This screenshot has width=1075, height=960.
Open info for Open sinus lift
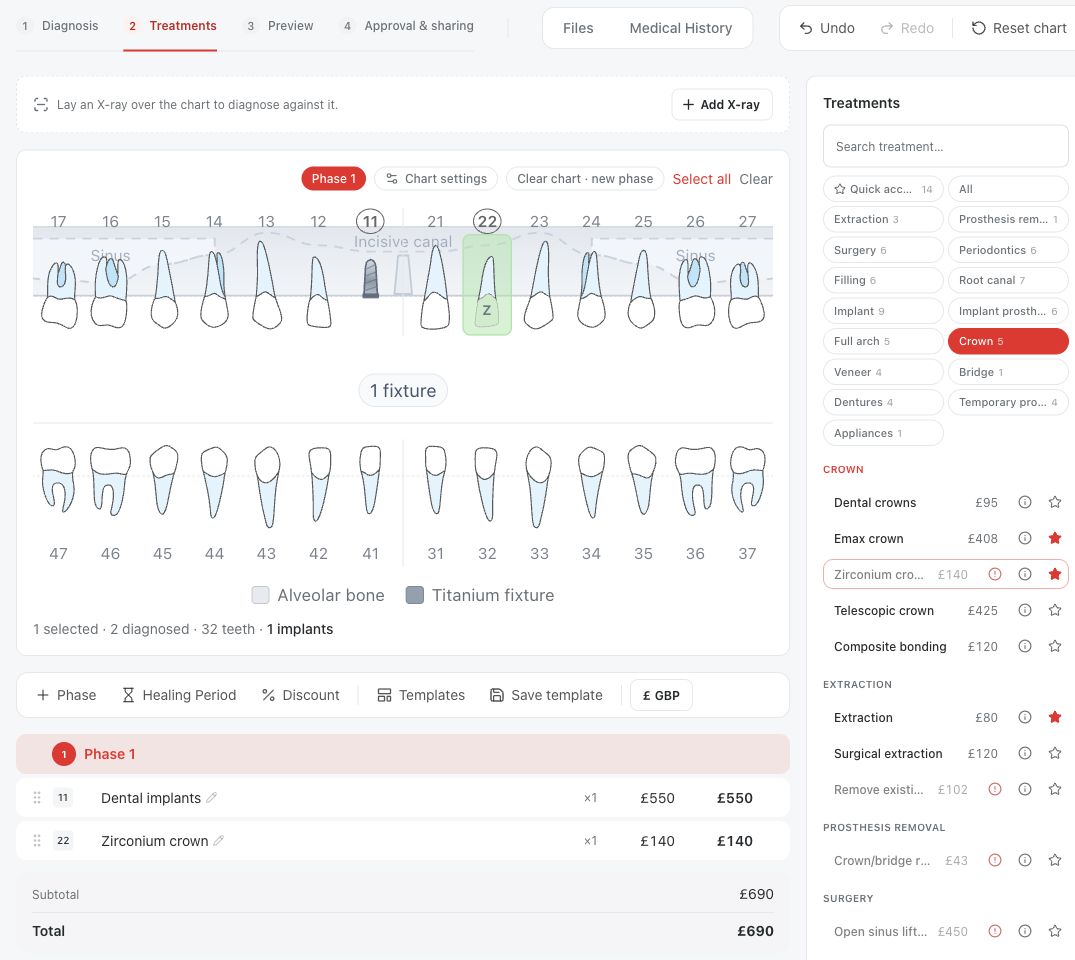pyautogui.click(x=1024, y=931)
